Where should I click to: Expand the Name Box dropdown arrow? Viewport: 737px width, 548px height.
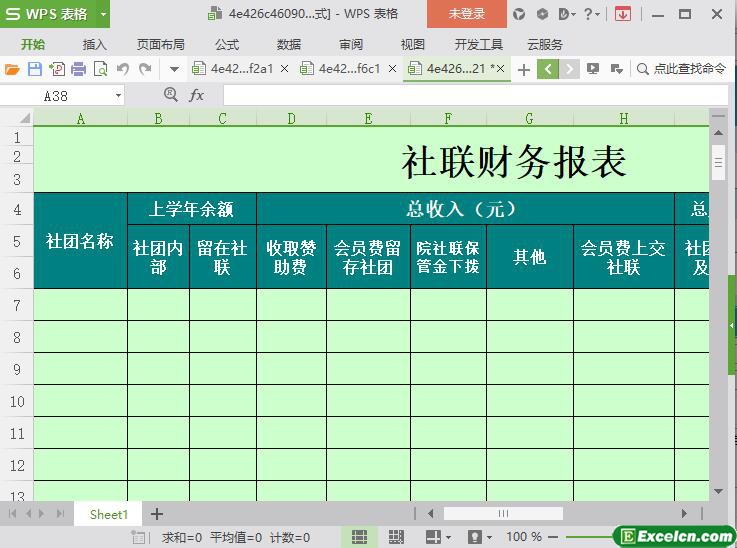click(x=118, y=95)
